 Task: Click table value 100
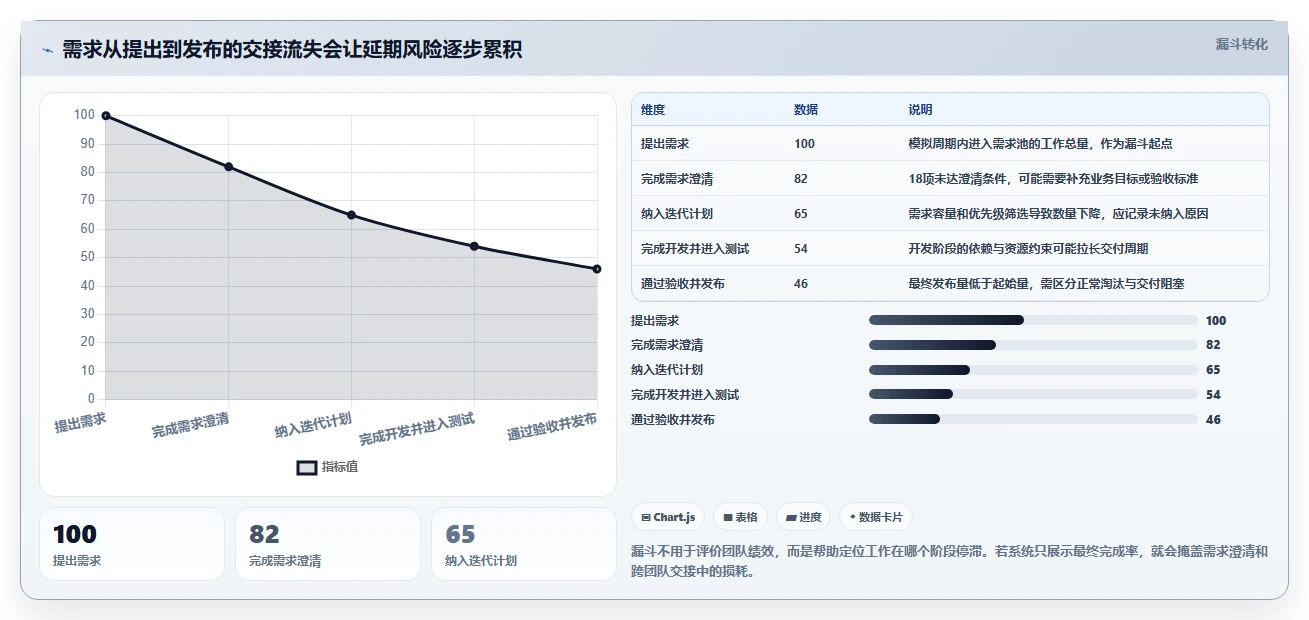pyautogui.click(x=804, y=144)
